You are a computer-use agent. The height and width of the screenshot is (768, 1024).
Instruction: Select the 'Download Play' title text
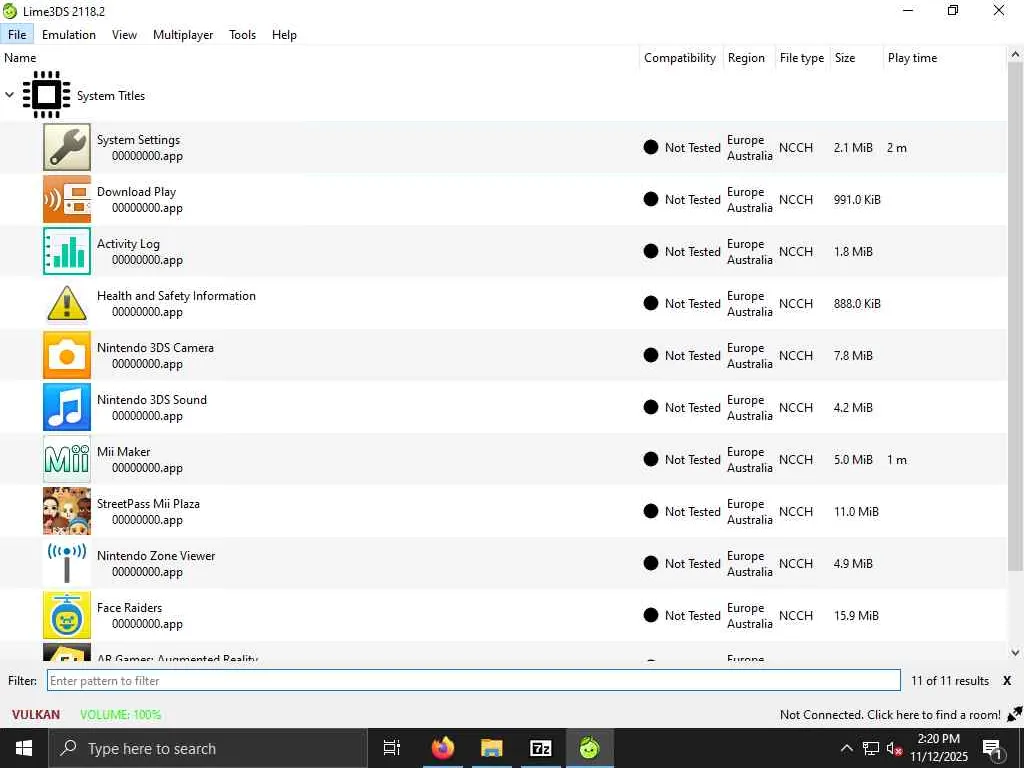(136, 191)
